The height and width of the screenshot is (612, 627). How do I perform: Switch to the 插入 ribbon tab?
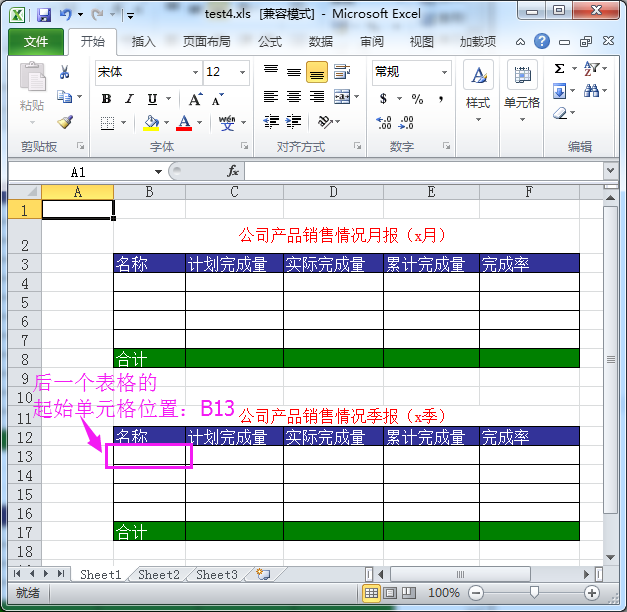[x=144, y=42]
